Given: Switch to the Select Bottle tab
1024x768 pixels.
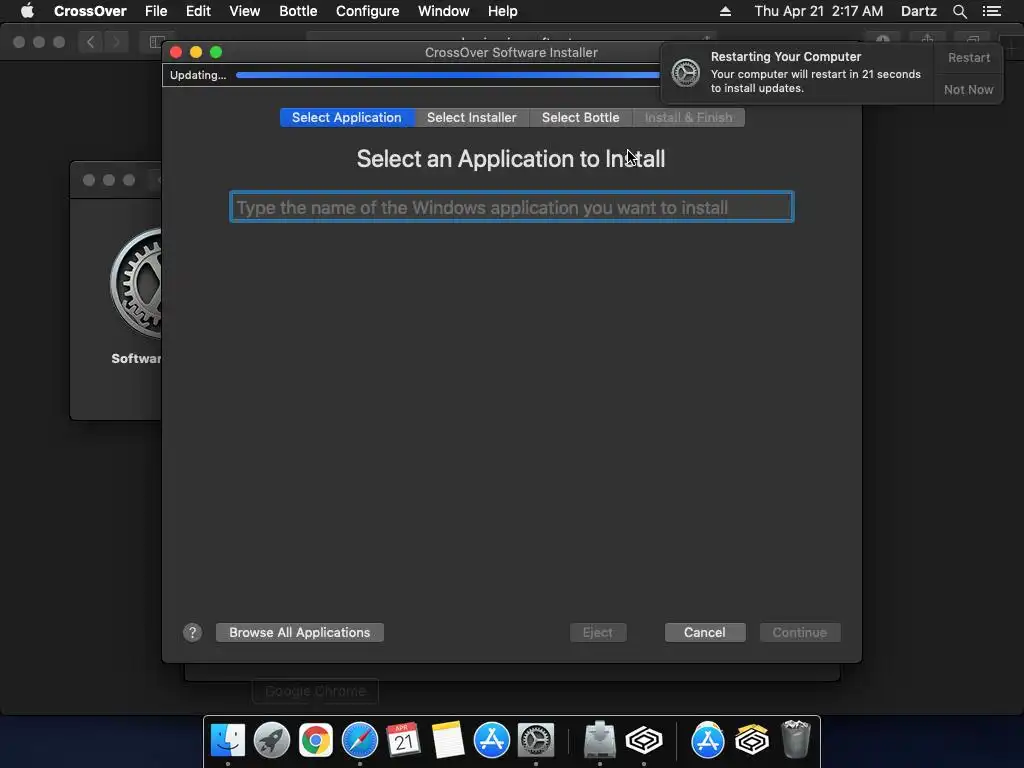Looking at the screenshot, I should pos(581,118).
